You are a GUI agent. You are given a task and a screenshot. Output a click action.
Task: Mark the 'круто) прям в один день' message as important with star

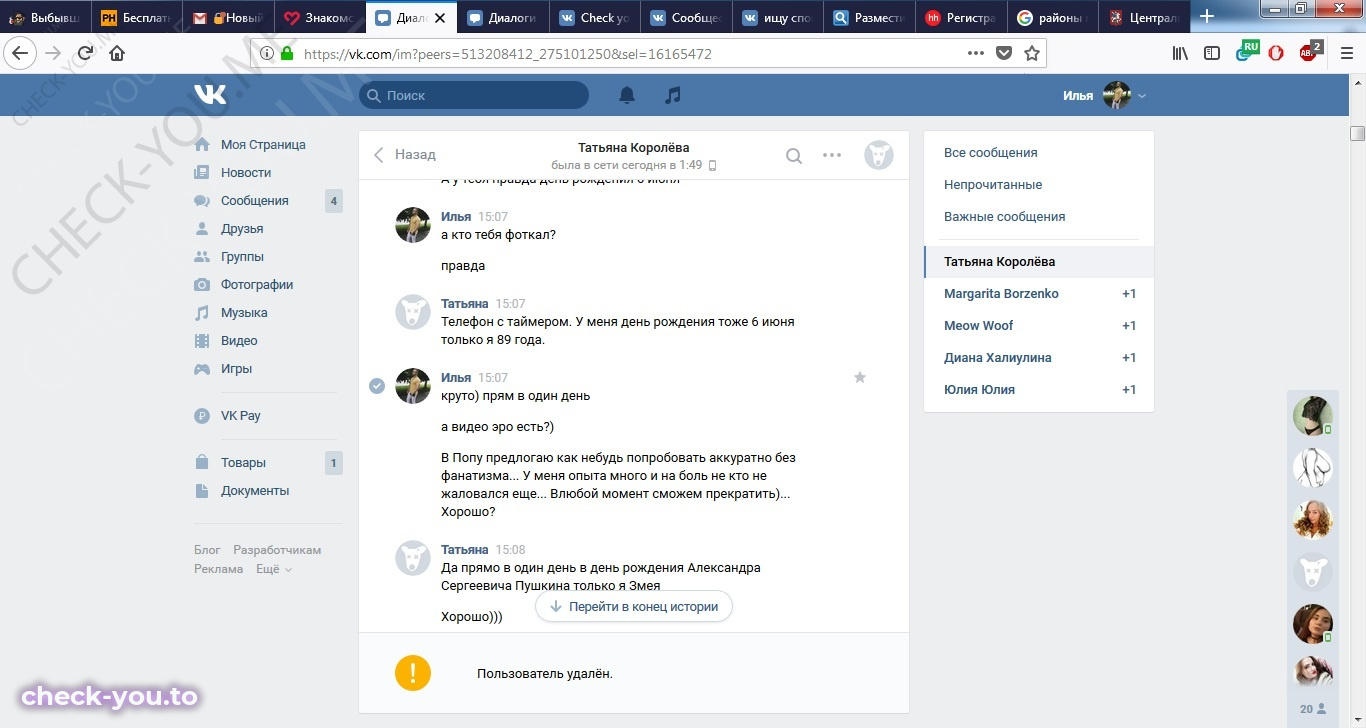point(859,377)
